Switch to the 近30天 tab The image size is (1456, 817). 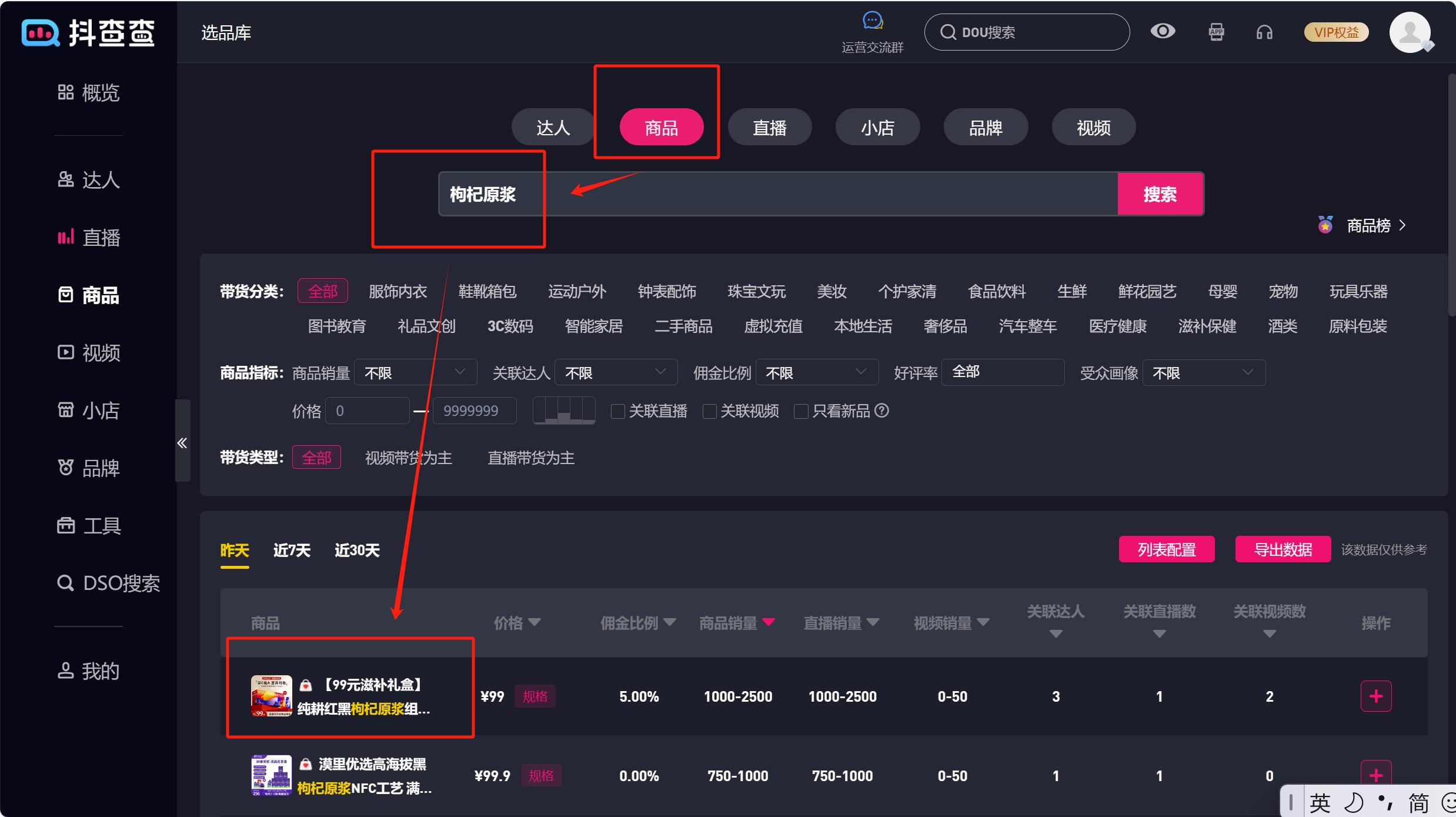356,550
